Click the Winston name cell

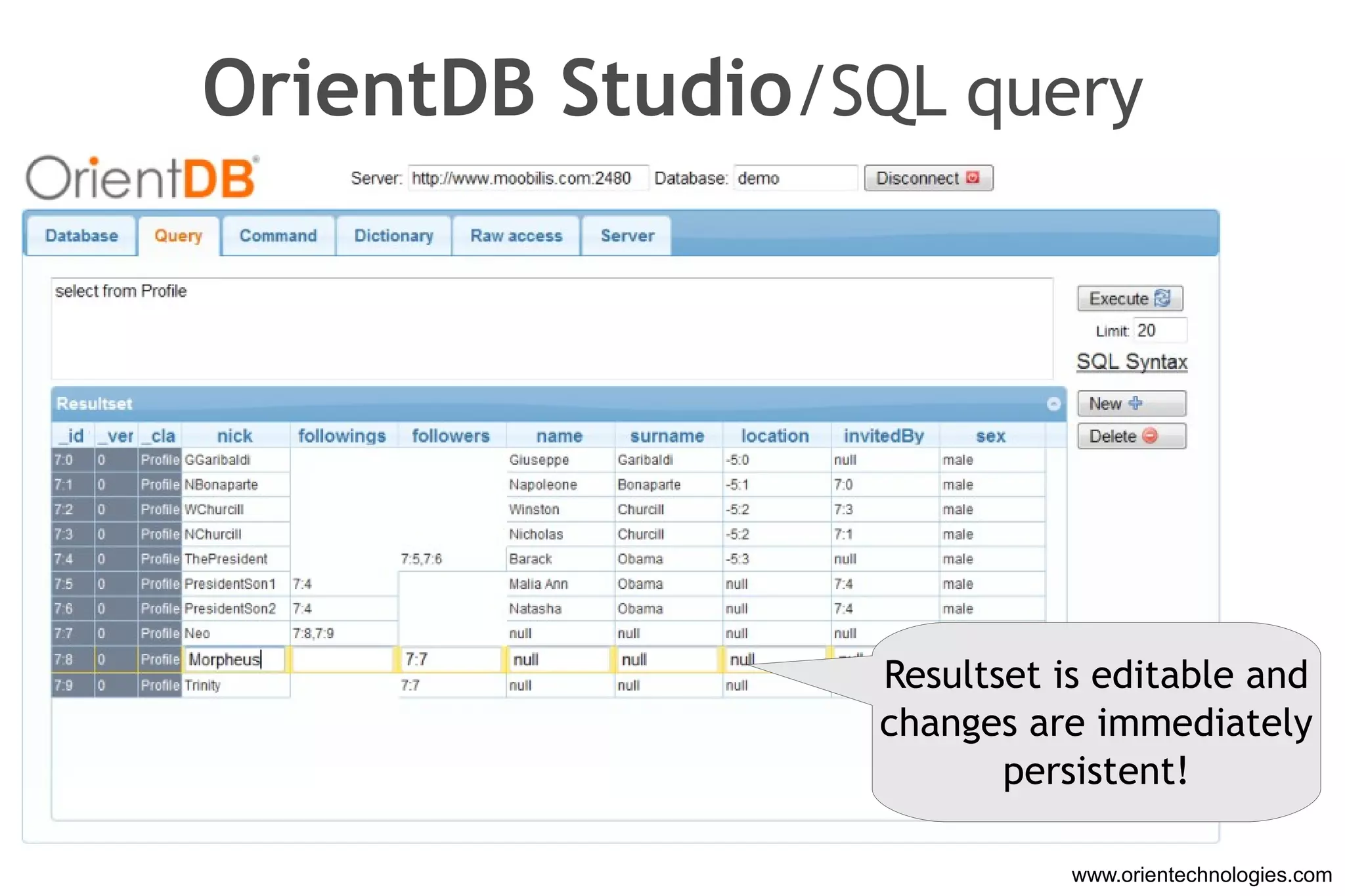pyautogui.click(x=560, y=509)
